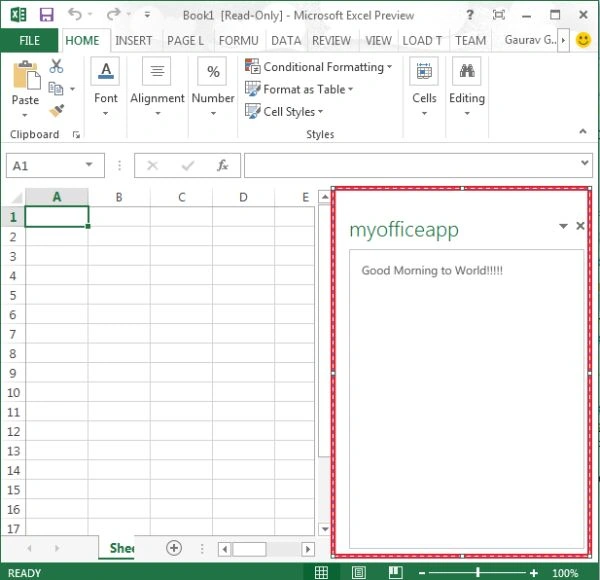
Task: Open the PAGE L ribbon tab
Action: (x=185, y=40)
